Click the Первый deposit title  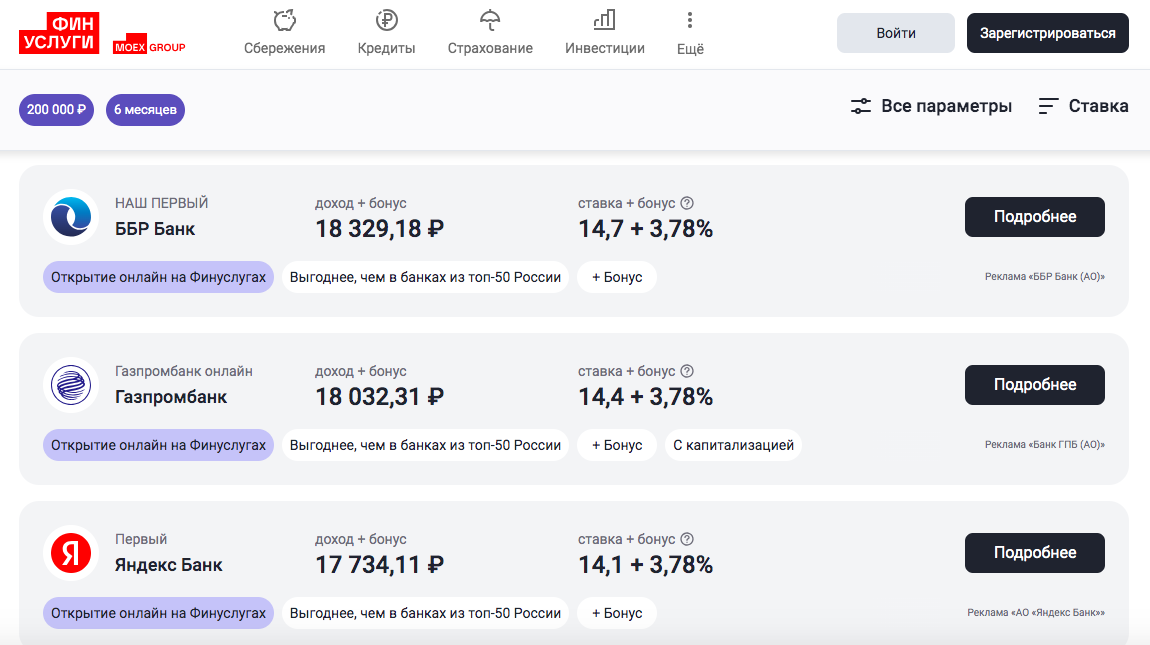tap(141, 539)
